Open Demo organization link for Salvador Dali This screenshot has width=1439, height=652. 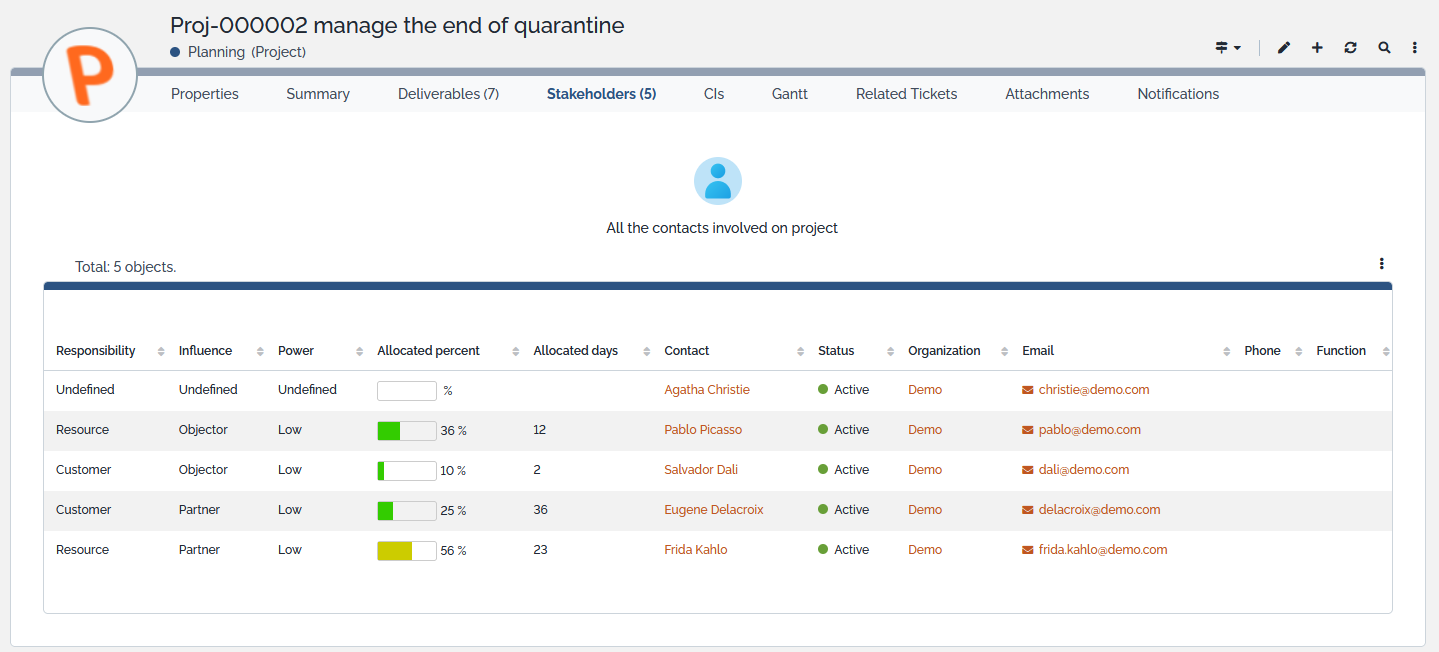point(925,470)
